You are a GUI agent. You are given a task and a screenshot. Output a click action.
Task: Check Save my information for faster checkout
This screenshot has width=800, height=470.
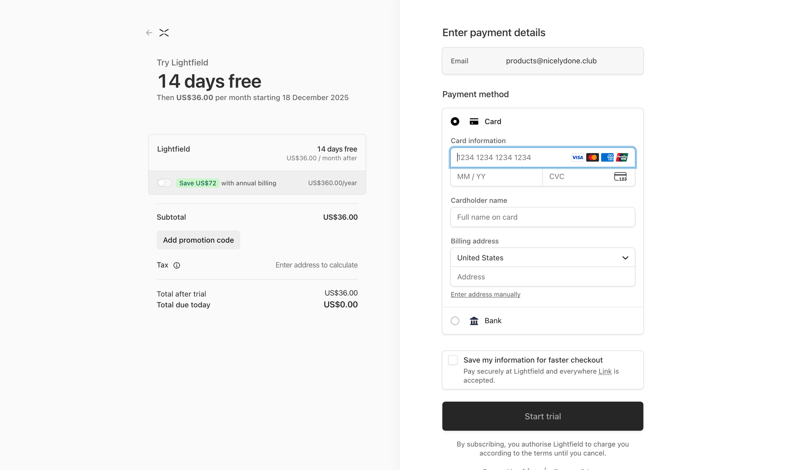[453, 360]
